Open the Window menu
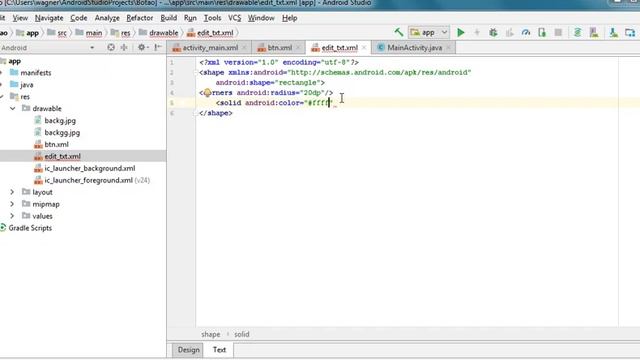This screenshot has width=640, height=360. pos(261,18)
